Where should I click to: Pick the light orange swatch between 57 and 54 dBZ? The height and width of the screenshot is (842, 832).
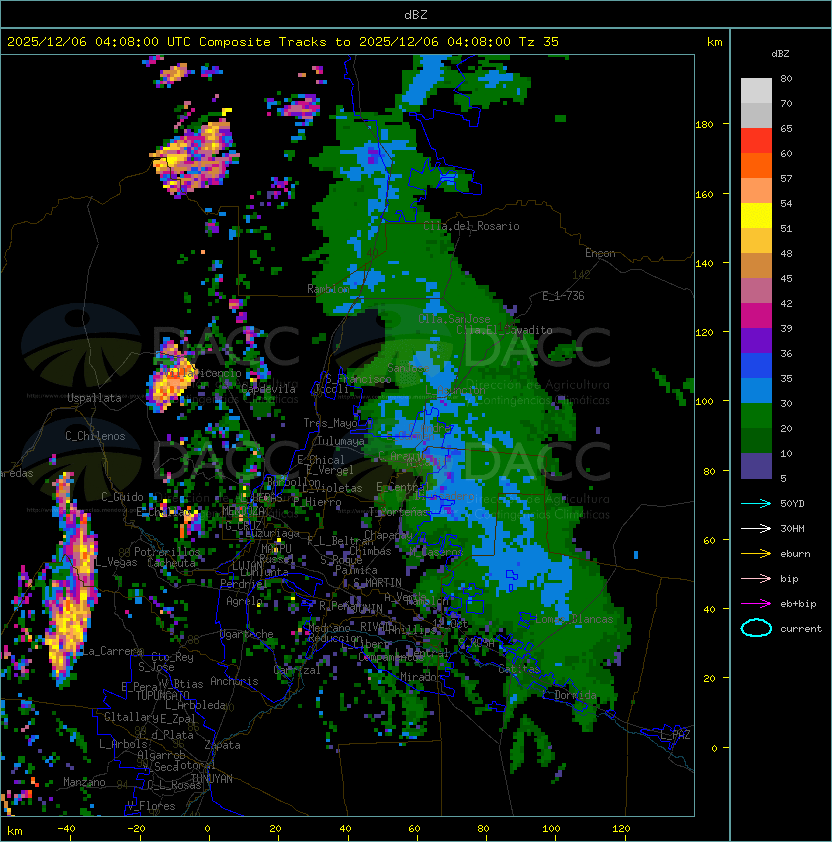coord(756,191)
